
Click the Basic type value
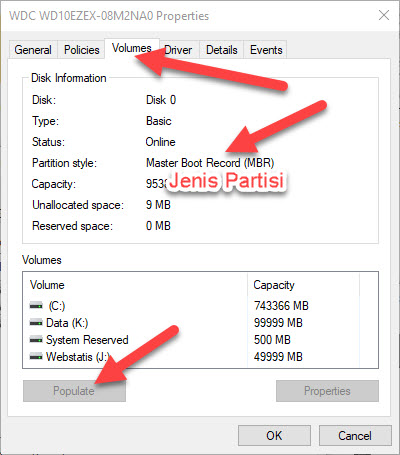(x=159, y=121)
